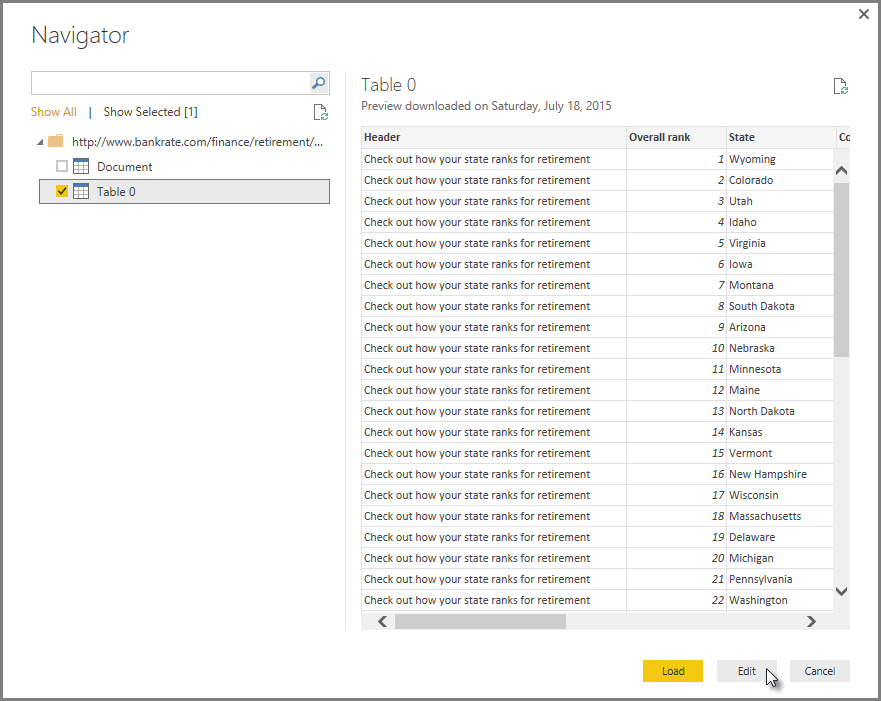Click the Header cell in Utah row
This screenshot has width=881, height=701.
(x=494, y=201)
